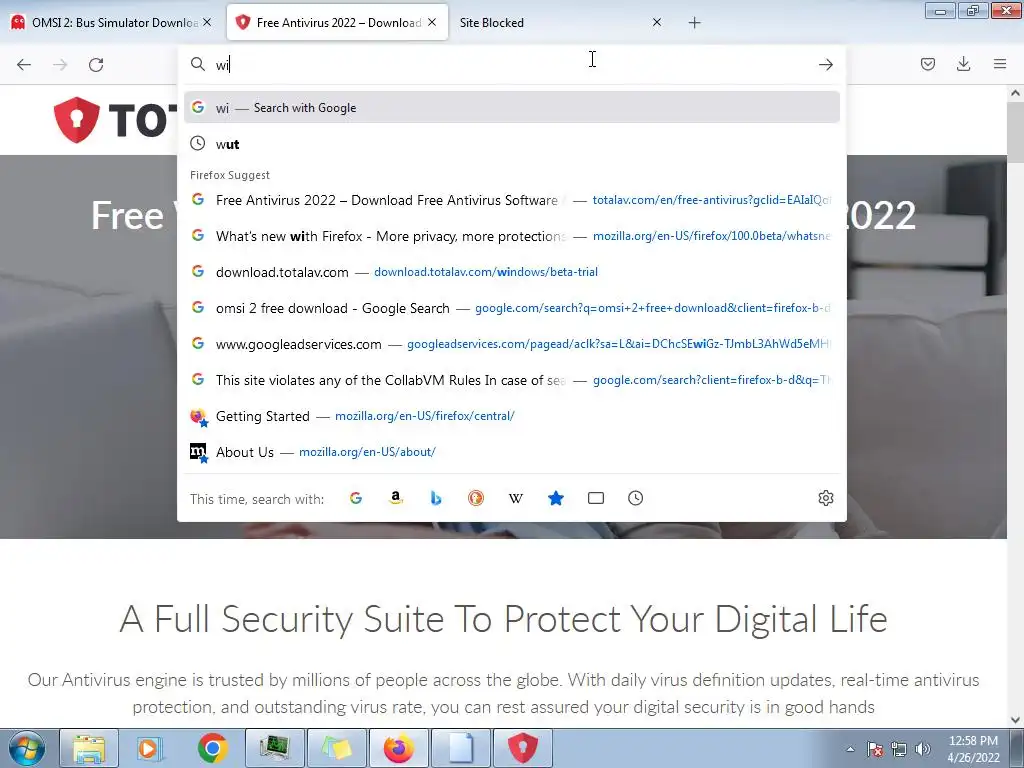Viewport: 1024px width, 768px height.
Task: Click the heading 'A Full Security Suite To Protect Your Digital Life'
Action: pos(504,618)
